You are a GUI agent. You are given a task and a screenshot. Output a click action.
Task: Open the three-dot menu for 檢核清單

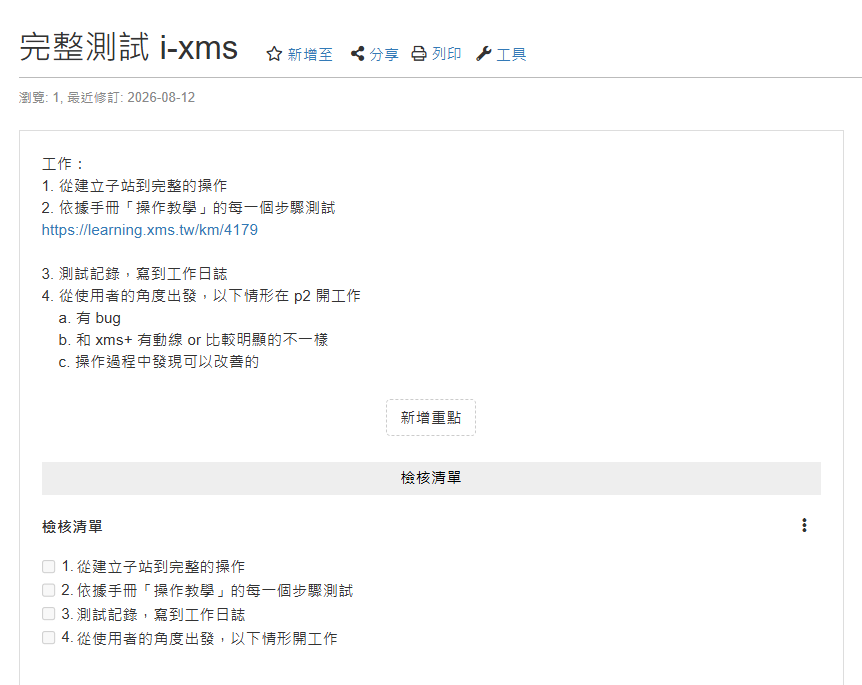[x=804, y=526]
